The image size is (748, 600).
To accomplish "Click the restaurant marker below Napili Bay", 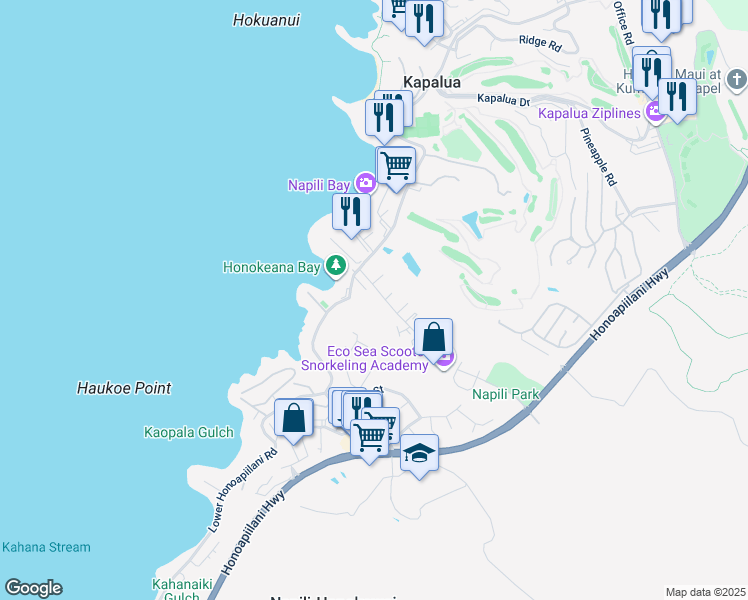I will pos(351,214).
